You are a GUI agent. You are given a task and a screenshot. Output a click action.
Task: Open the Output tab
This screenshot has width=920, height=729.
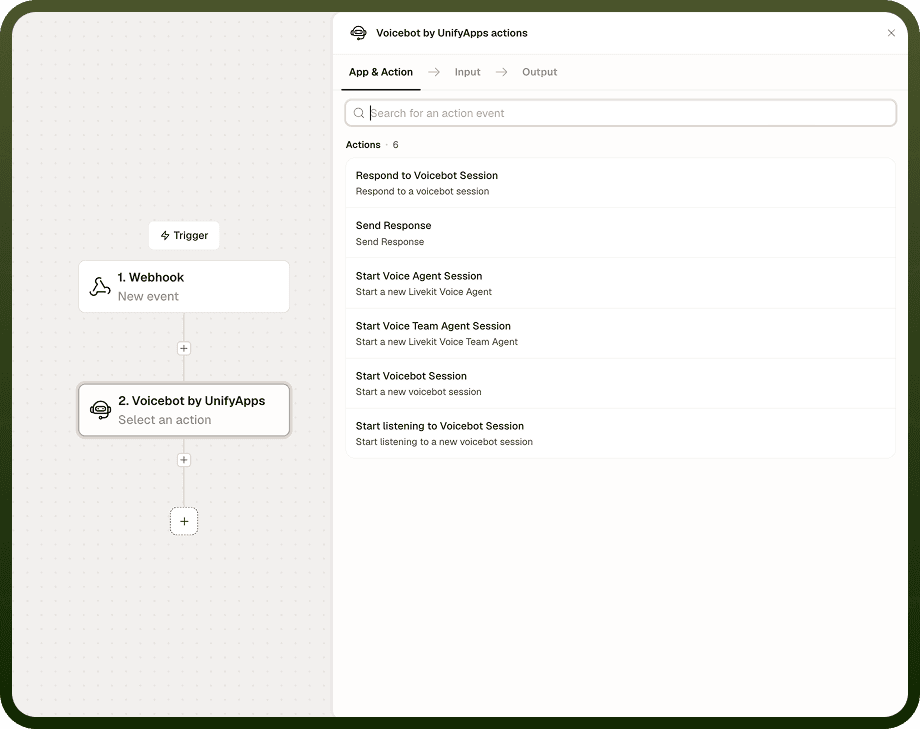[x=539, y=72]
